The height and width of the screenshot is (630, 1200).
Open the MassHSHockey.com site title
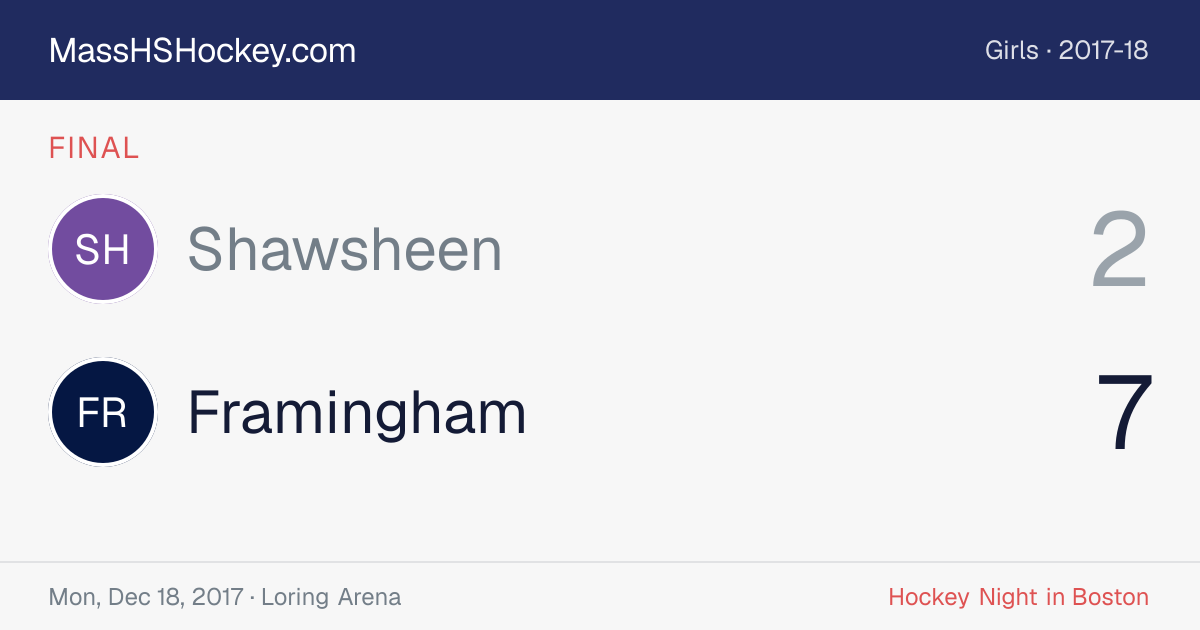(202, 51)
